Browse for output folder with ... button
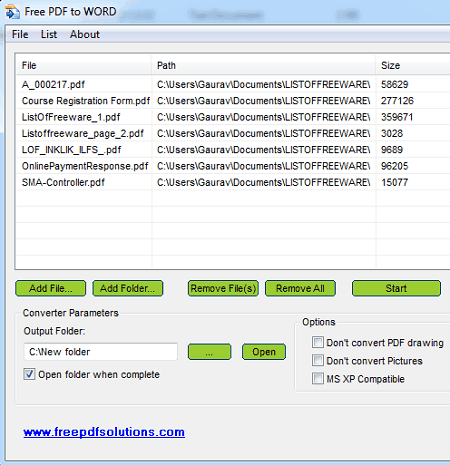The width and height of the screenshot is (450, 465). (209, 352)
